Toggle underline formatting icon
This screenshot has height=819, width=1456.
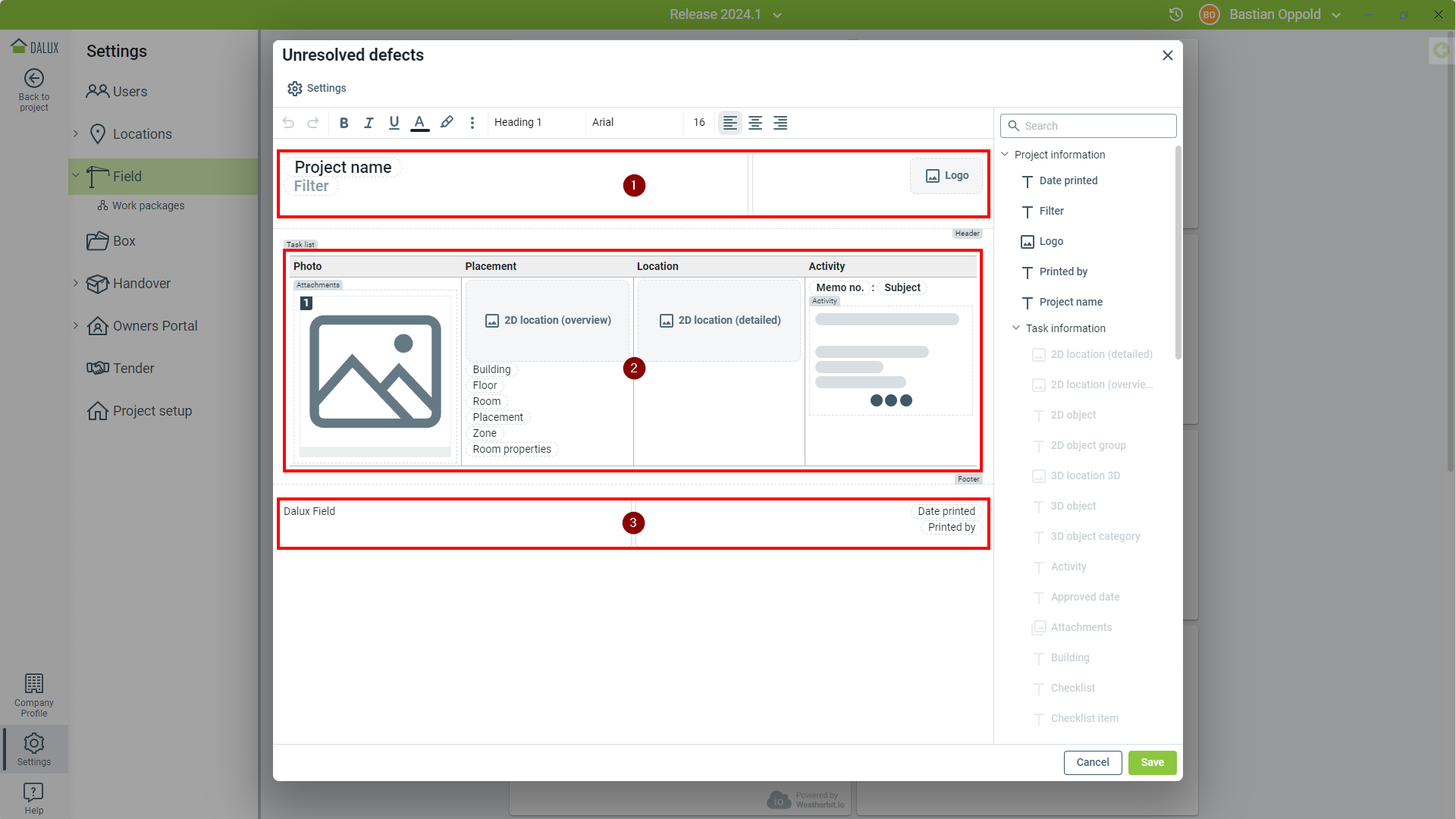click(394, 123)
